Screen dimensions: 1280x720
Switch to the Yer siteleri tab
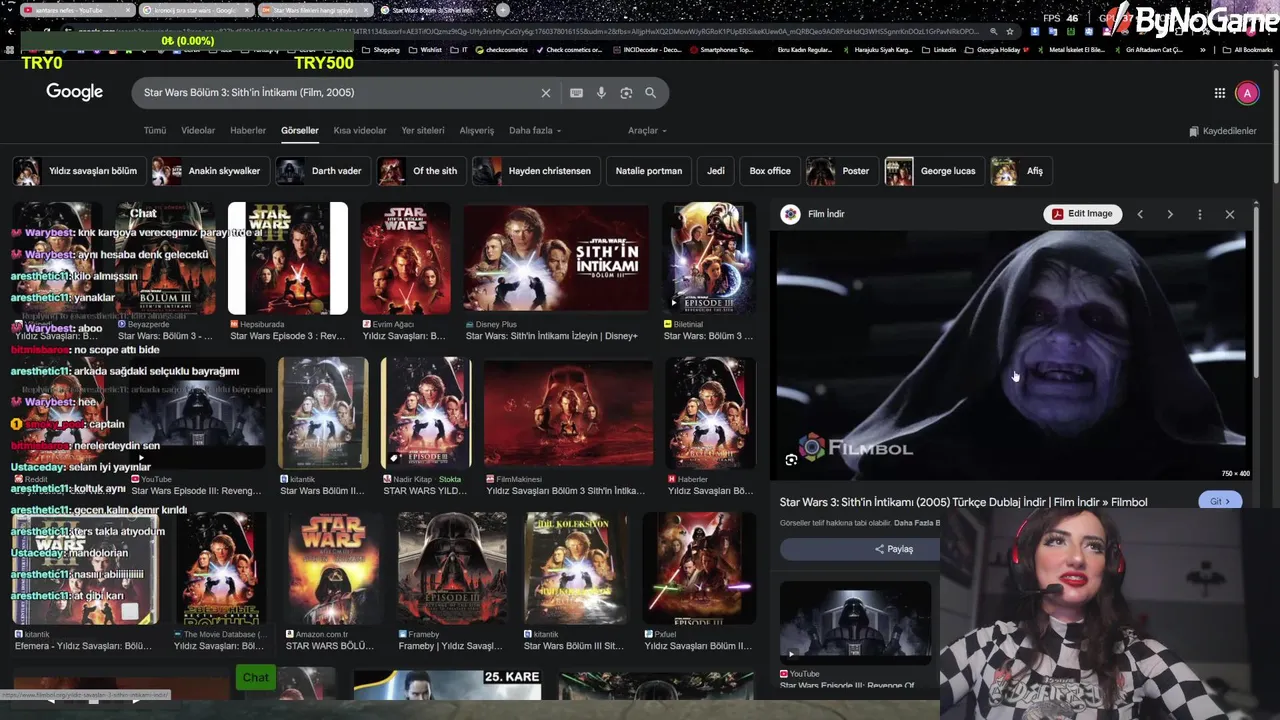coord(423,131)
